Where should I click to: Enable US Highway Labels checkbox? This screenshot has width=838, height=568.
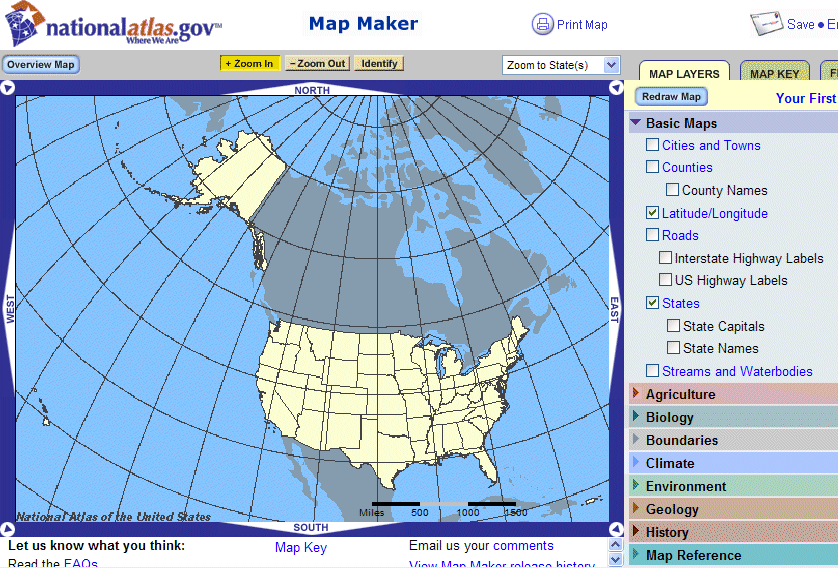[x=665, y=279]
